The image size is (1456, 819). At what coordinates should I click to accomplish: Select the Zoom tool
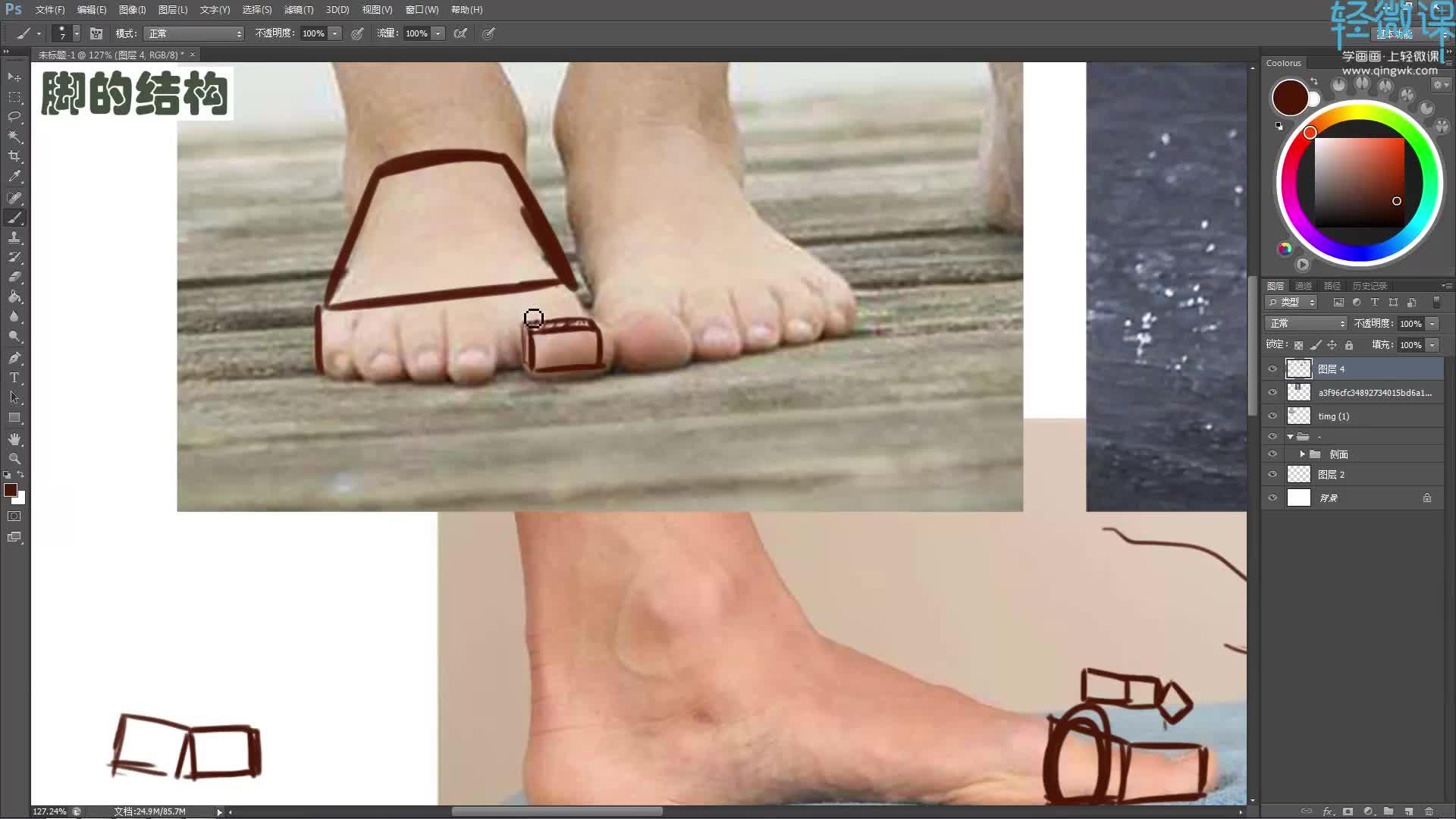[x=14, y=459]
